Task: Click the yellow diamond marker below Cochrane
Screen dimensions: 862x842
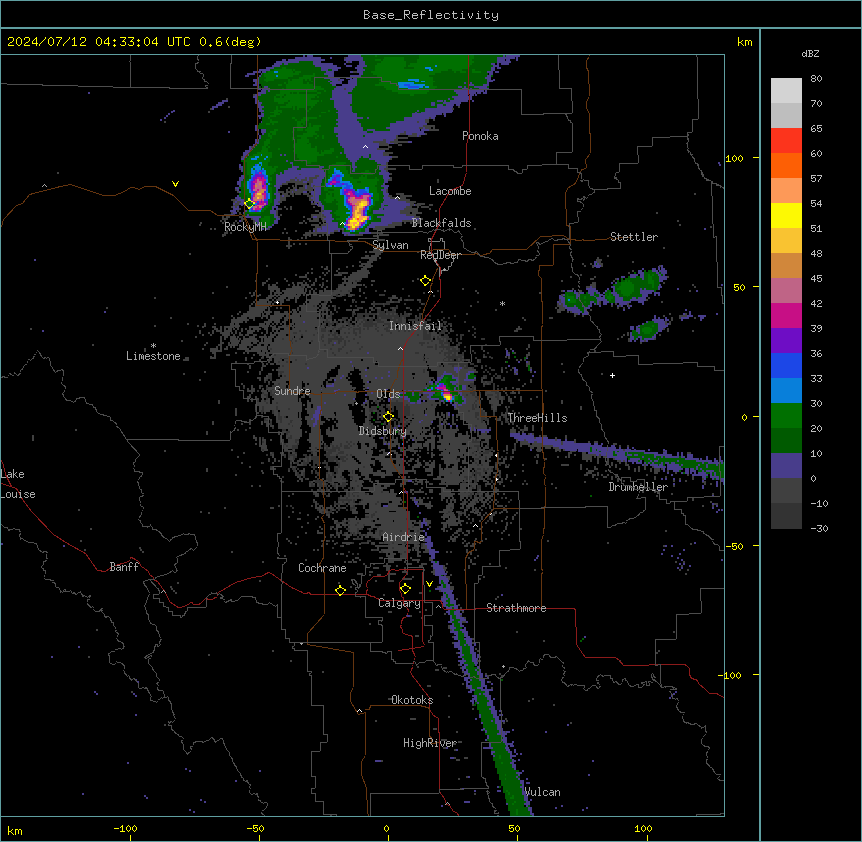Action: coord(340,590)
